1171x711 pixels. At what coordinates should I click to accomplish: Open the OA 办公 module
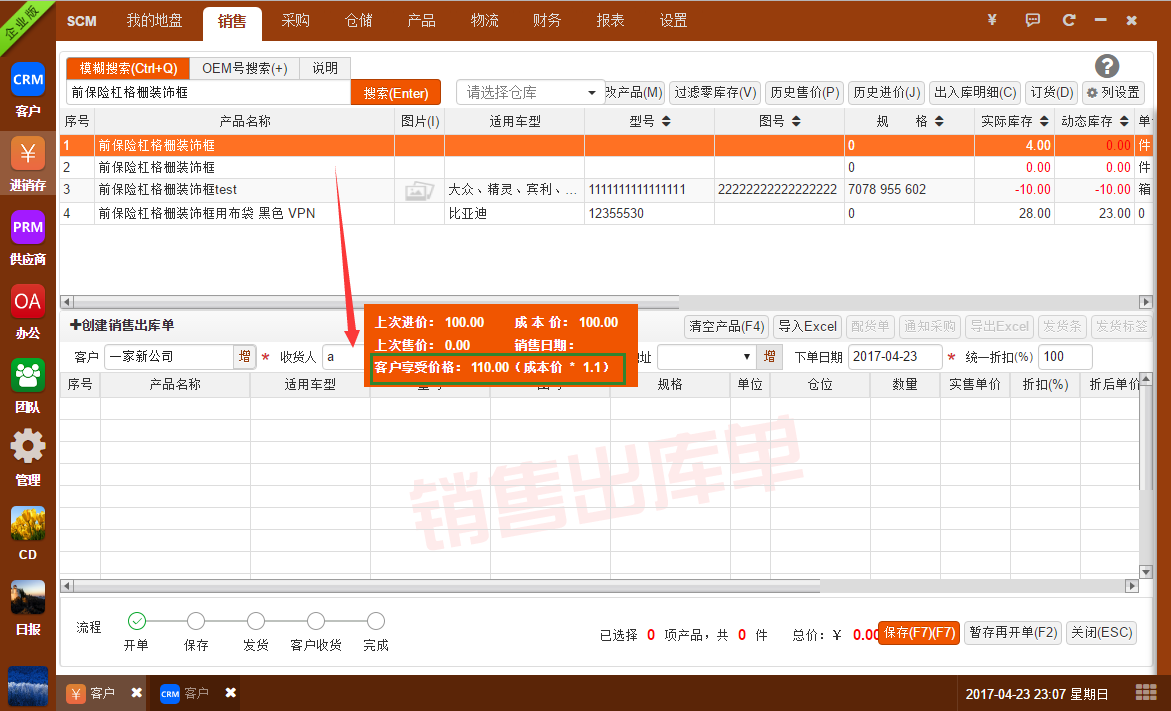28,302
